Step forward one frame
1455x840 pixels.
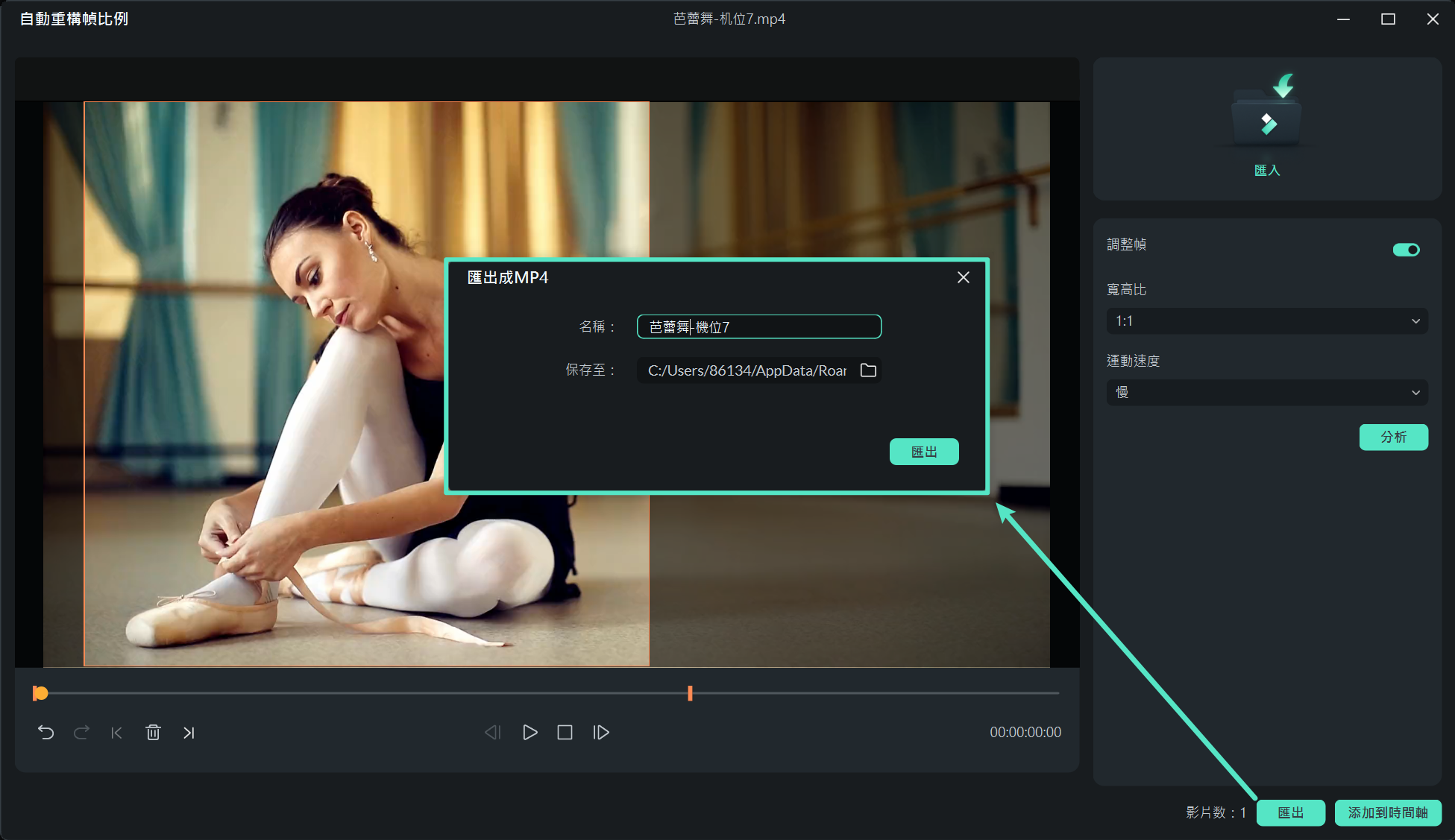point(601,733)
